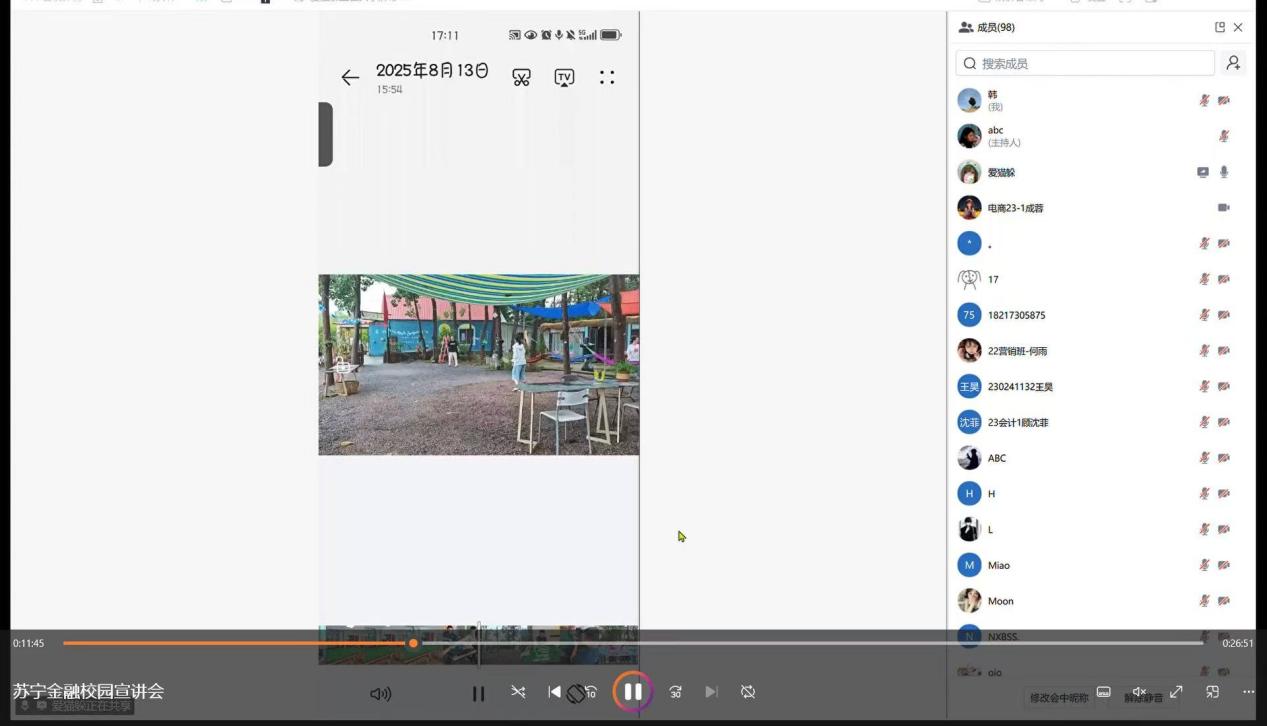
Task: Open the phone's four-dot more menu
Action: pyautogui.click(x=607, y=77)
